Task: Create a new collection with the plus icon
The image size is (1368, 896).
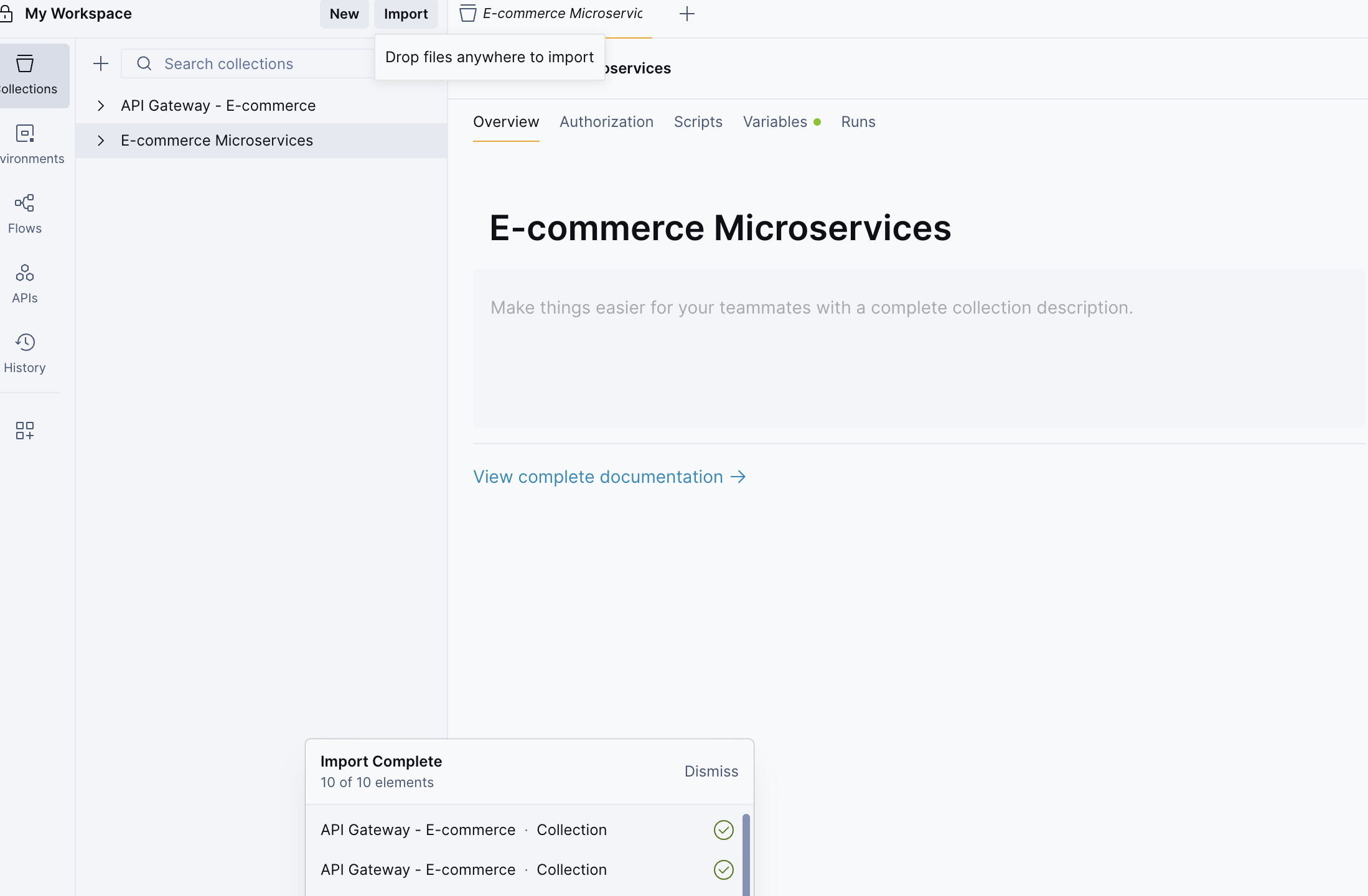Action: 101,63
